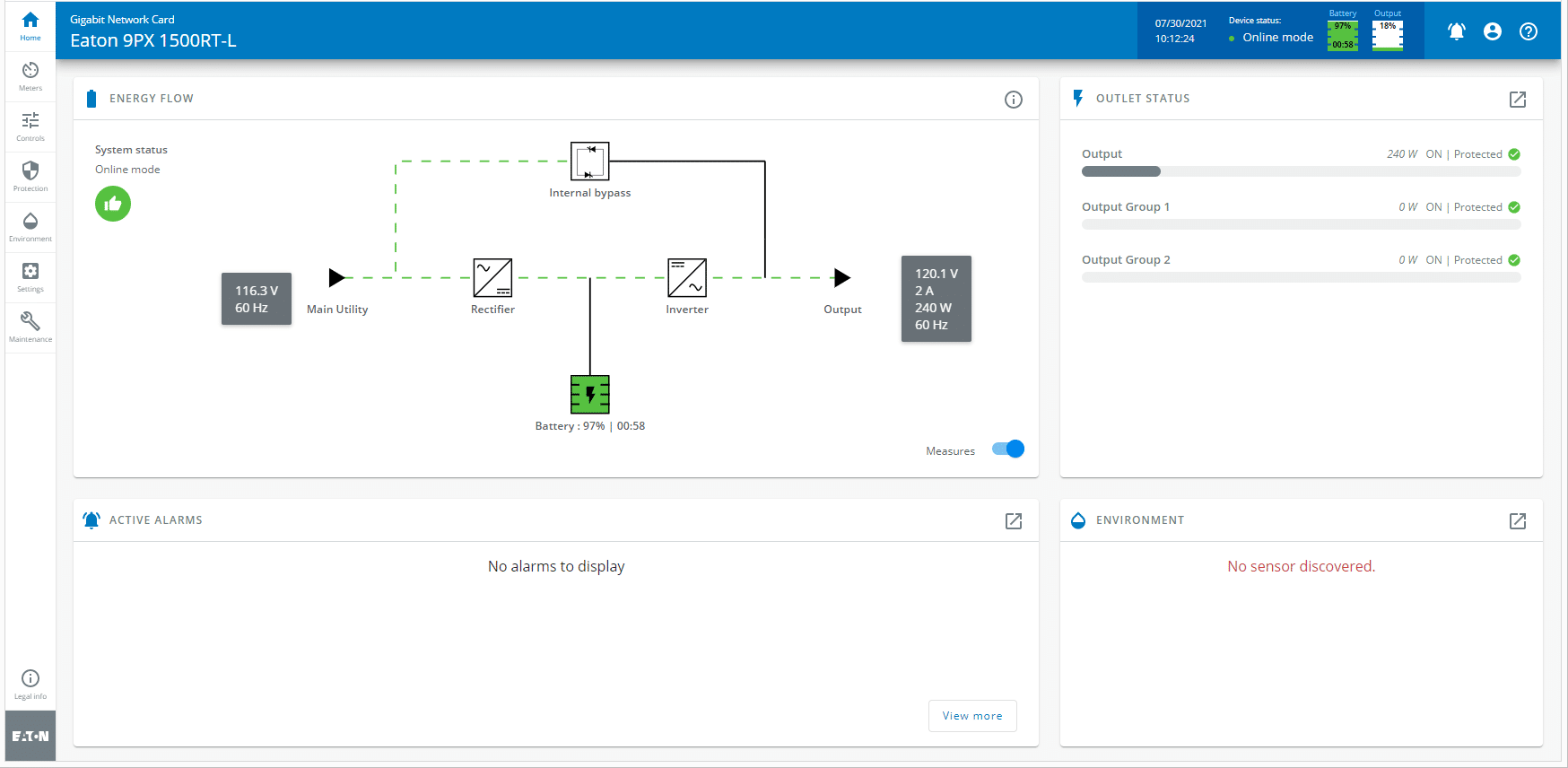1568x768 pixels.
Task: Click the Output arrow icon in diagram
Action: click(x=841, y=277)
